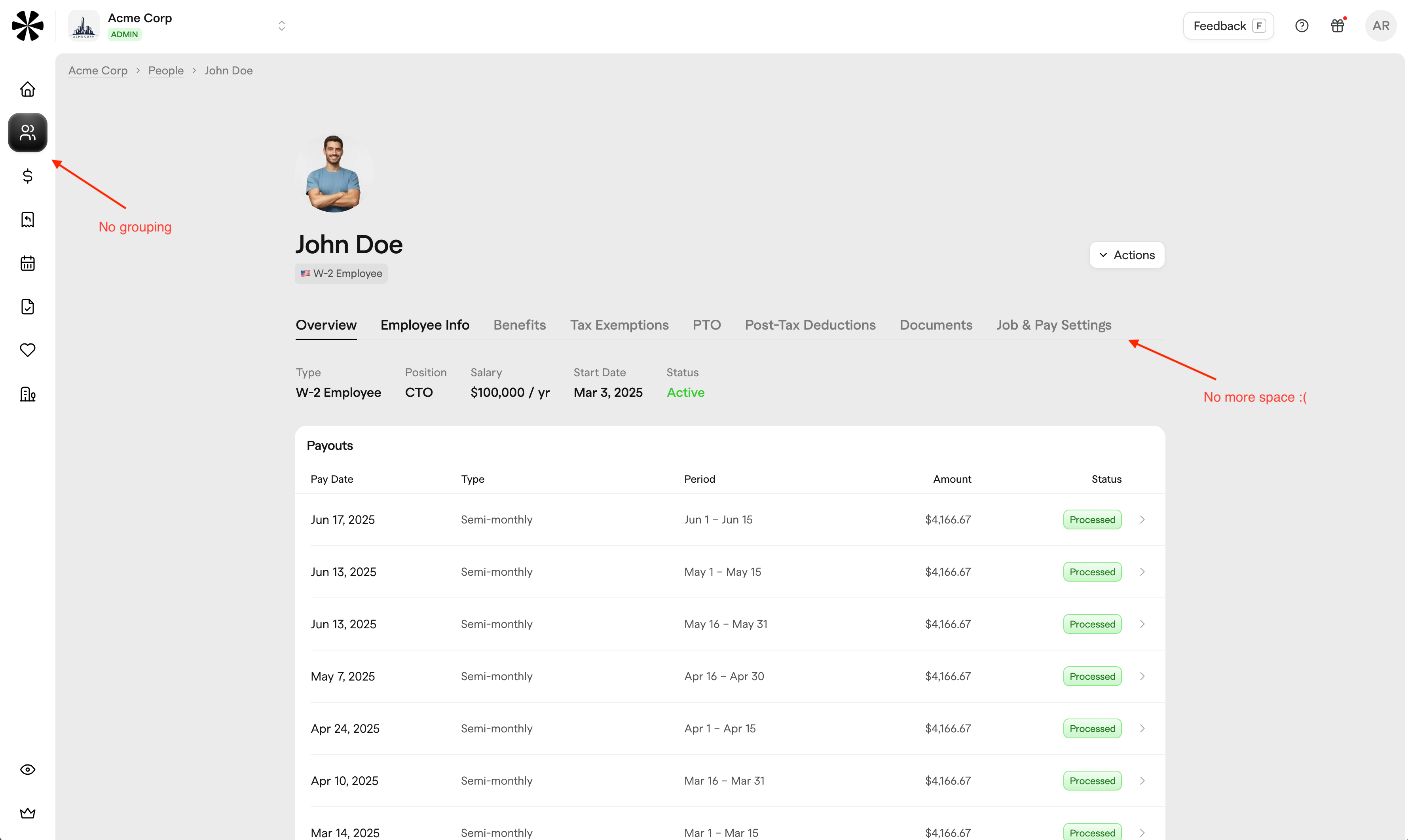Open the calendar sidebar icon
Image resolution: width=1408 pixels, height=840 pixels.
[x=27, y=263]
